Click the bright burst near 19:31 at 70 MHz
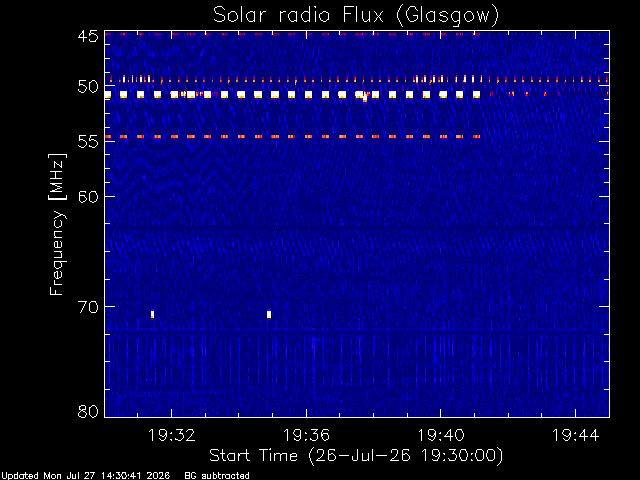 click(152, 314)
